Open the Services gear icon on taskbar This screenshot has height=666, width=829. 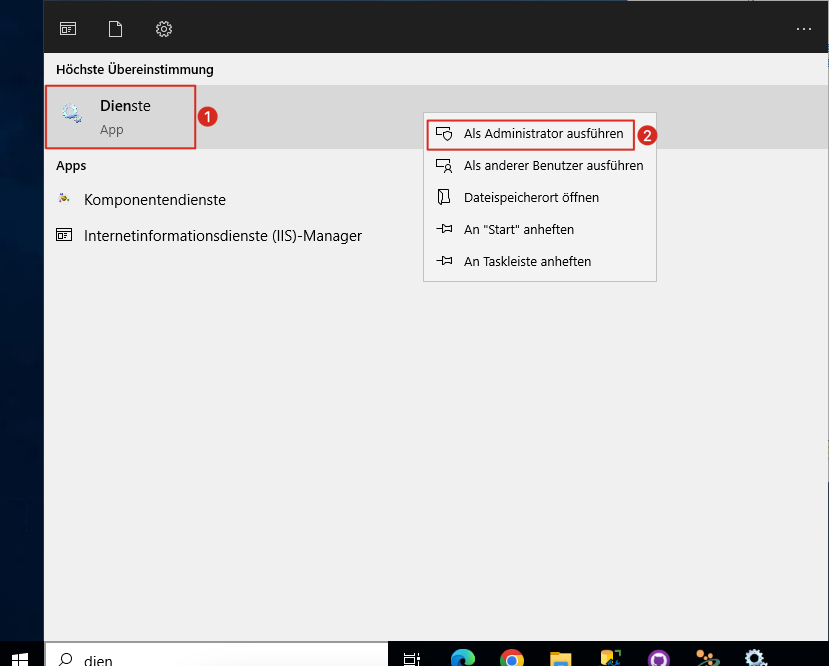[756, 658]
